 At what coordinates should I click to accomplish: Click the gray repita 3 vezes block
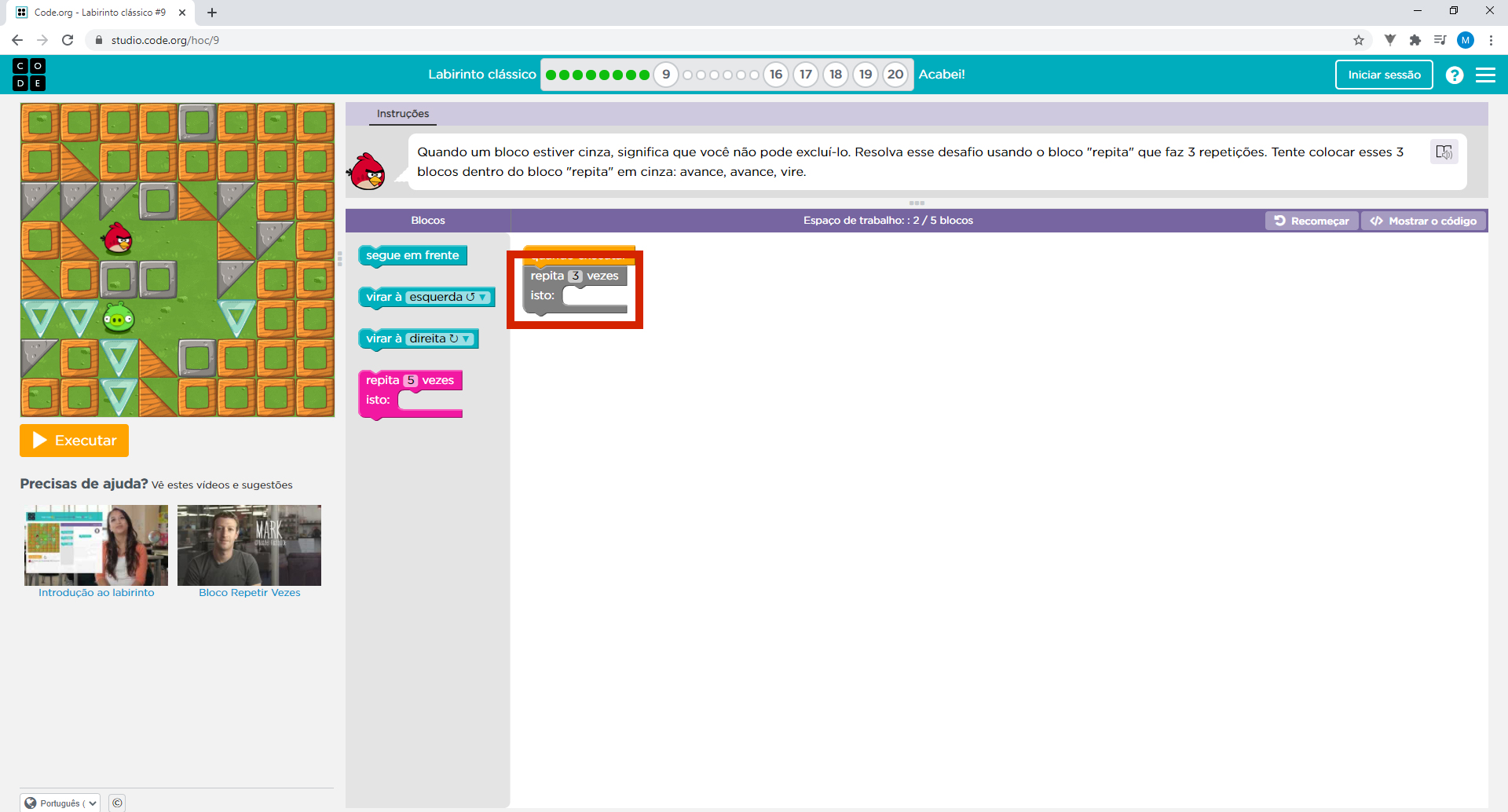575,290
